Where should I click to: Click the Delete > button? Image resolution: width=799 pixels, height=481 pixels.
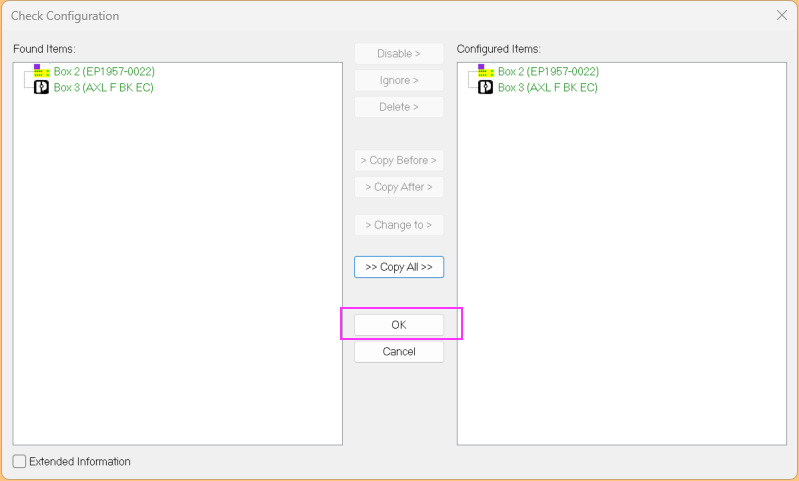[x=399, y=107]
